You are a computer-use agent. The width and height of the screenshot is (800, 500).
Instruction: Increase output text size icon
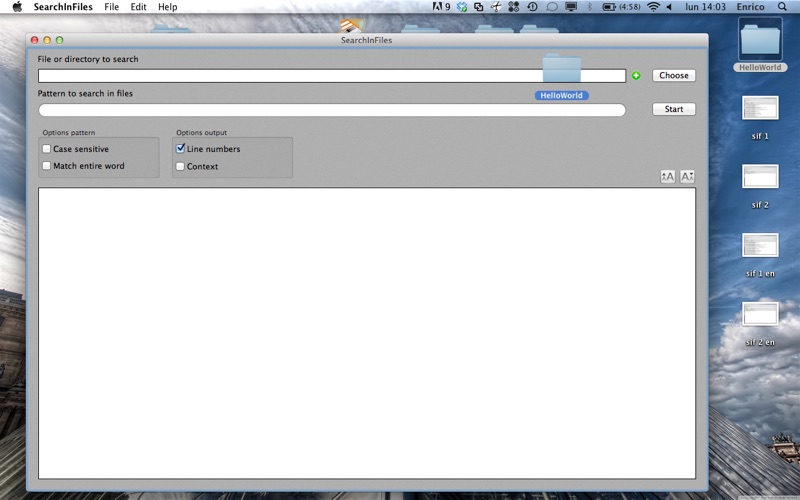667,177
